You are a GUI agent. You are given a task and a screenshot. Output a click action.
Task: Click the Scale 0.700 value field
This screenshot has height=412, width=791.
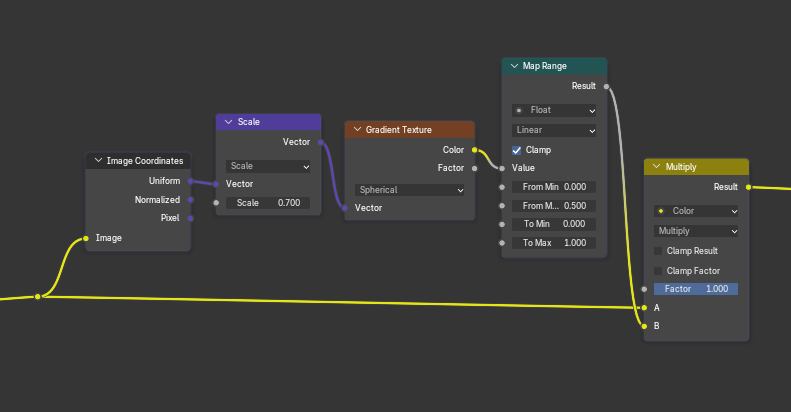[268, 203]
